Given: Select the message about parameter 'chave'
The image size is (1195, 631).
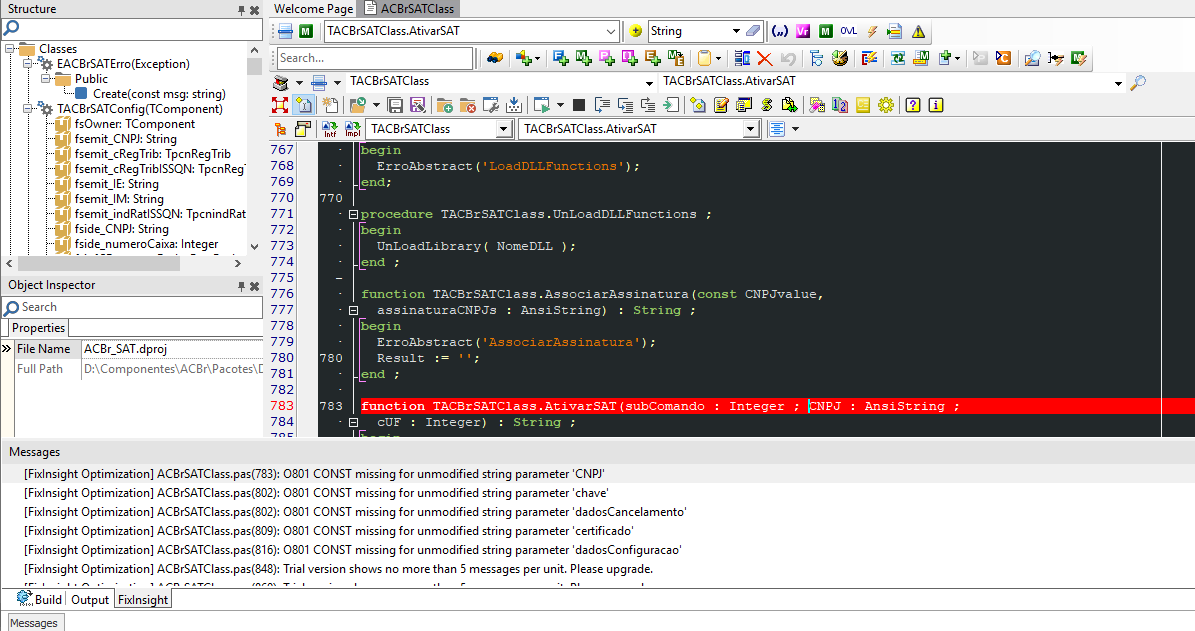Looking at the screenshot, I should tap(316, 493).
